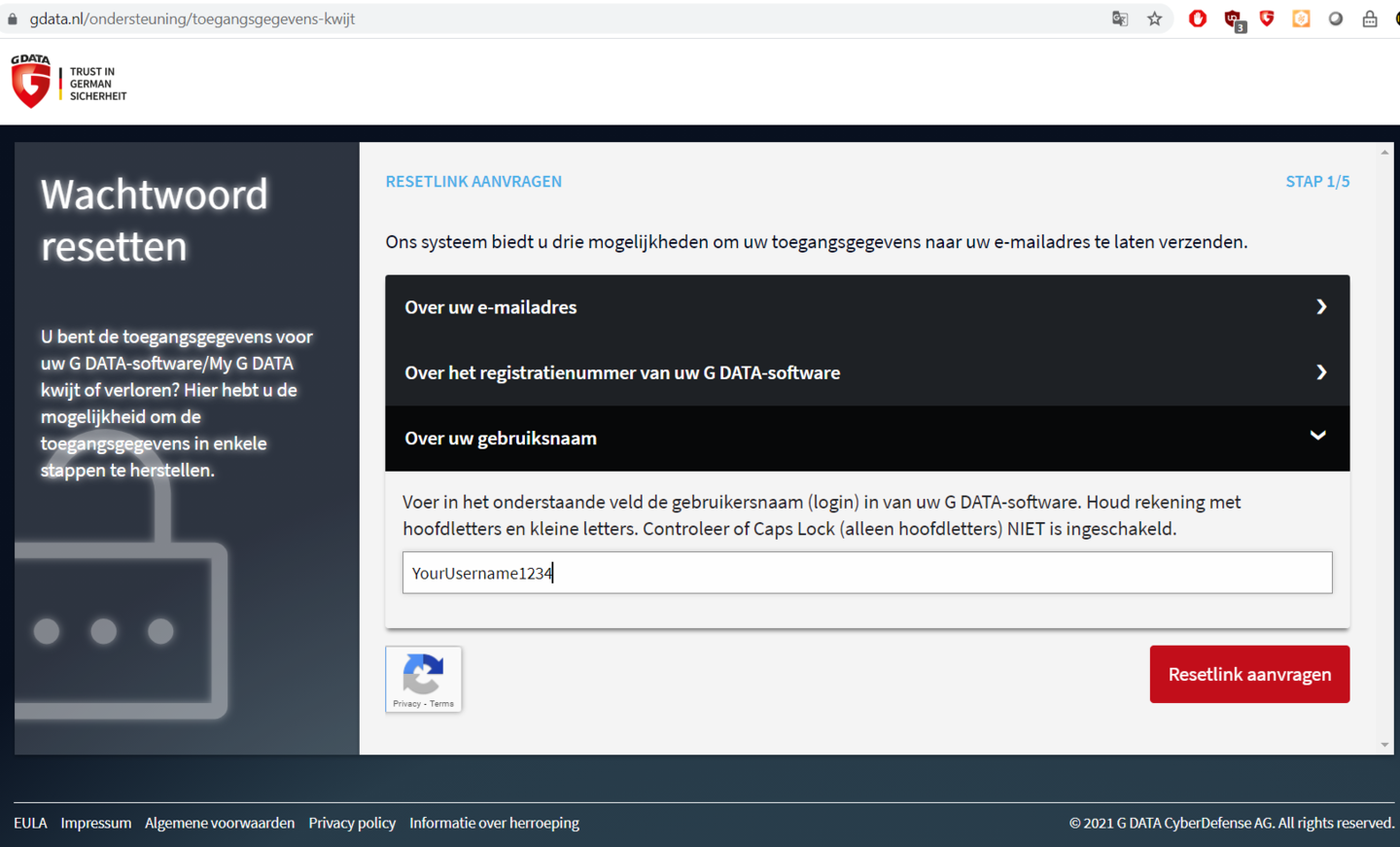Open the browser translate page icon

coord(1120,18)
